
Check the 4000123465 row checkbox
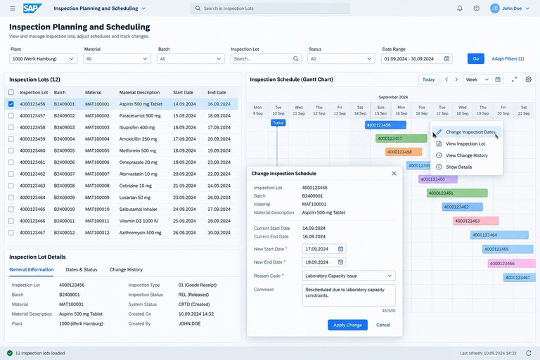point(11,209)
